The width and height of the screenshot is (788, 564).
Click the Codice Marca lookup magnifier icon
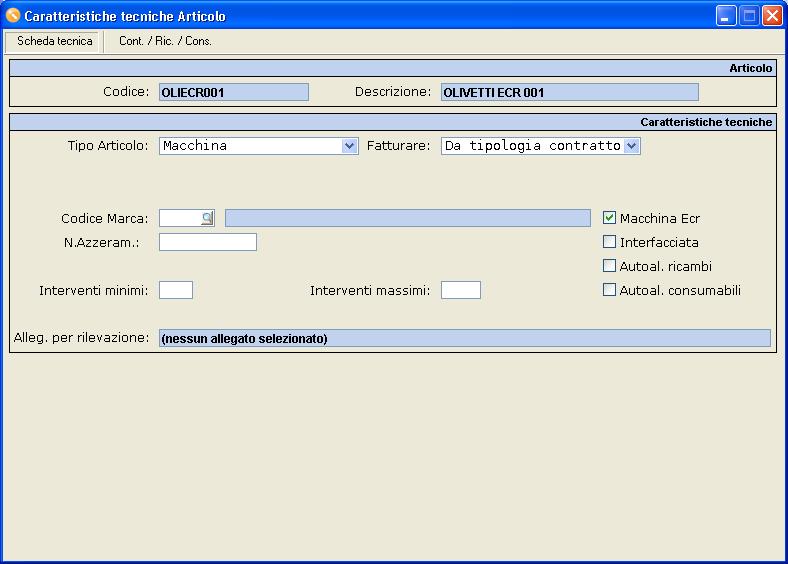(x=207, y=218)
